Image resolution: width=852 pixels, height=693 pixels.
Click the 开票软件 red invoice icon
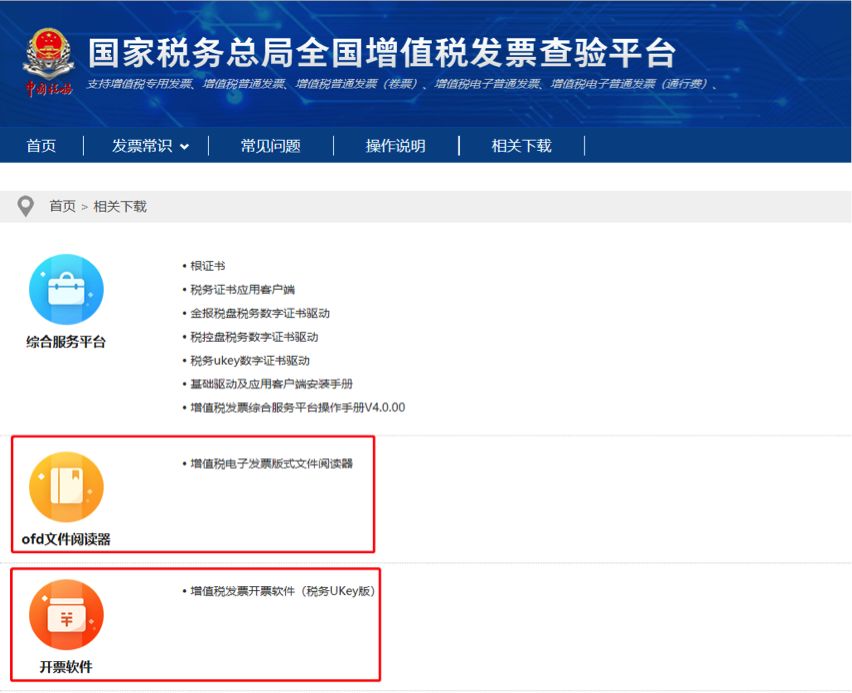(66, 615)
